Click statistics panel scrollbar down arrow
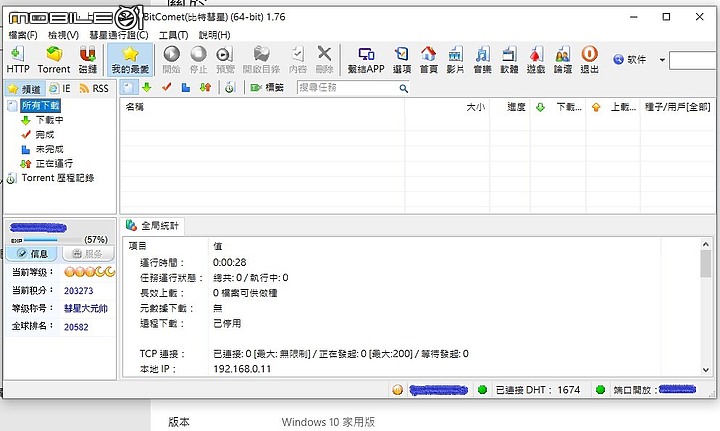Viewport: 720px width, 431px height. tap(706, 370)
